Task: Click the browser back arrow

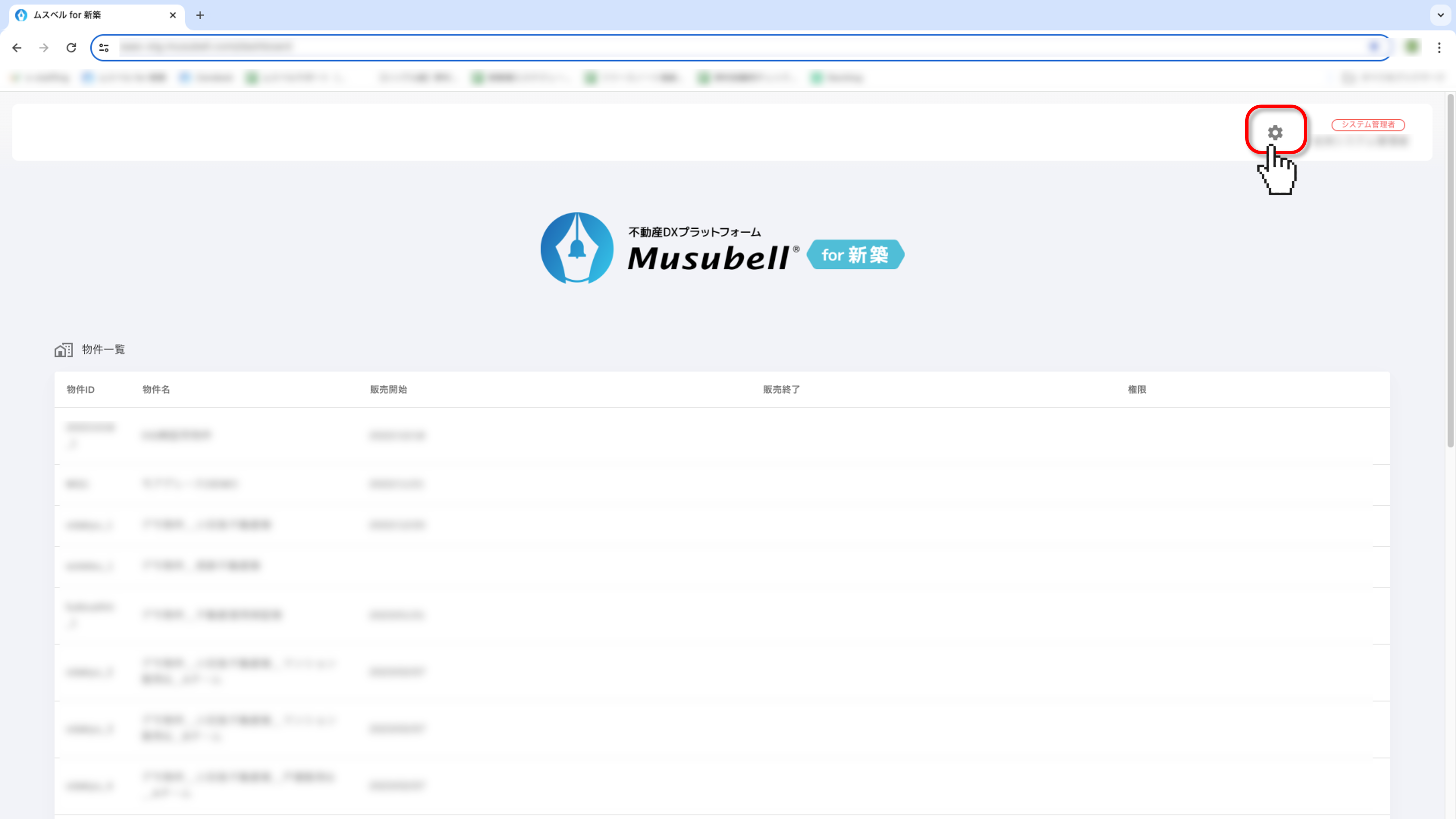Action: [x=17, y=48]
